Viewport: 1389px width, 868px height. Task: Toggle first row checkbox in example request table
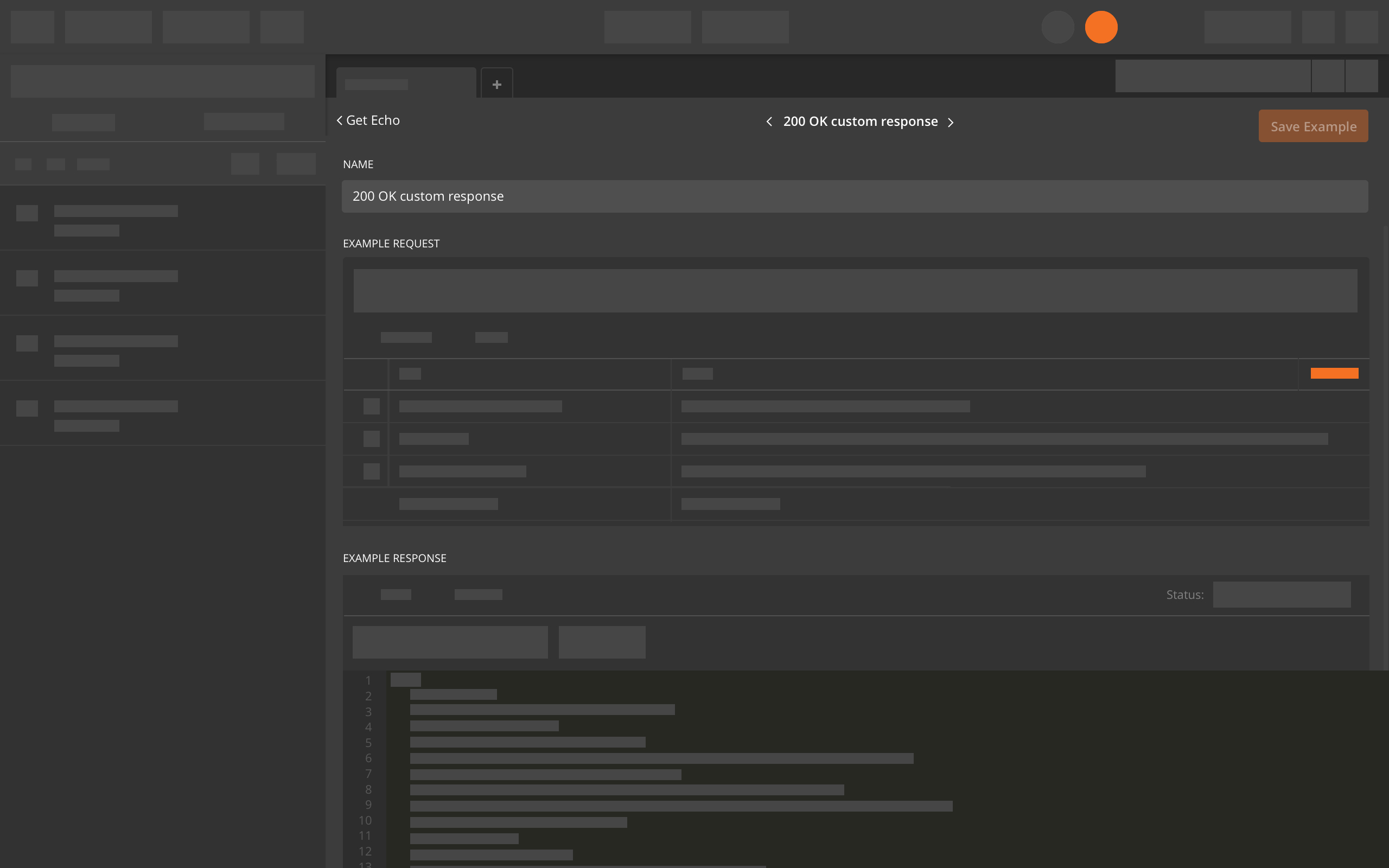(x=371, y=406)
